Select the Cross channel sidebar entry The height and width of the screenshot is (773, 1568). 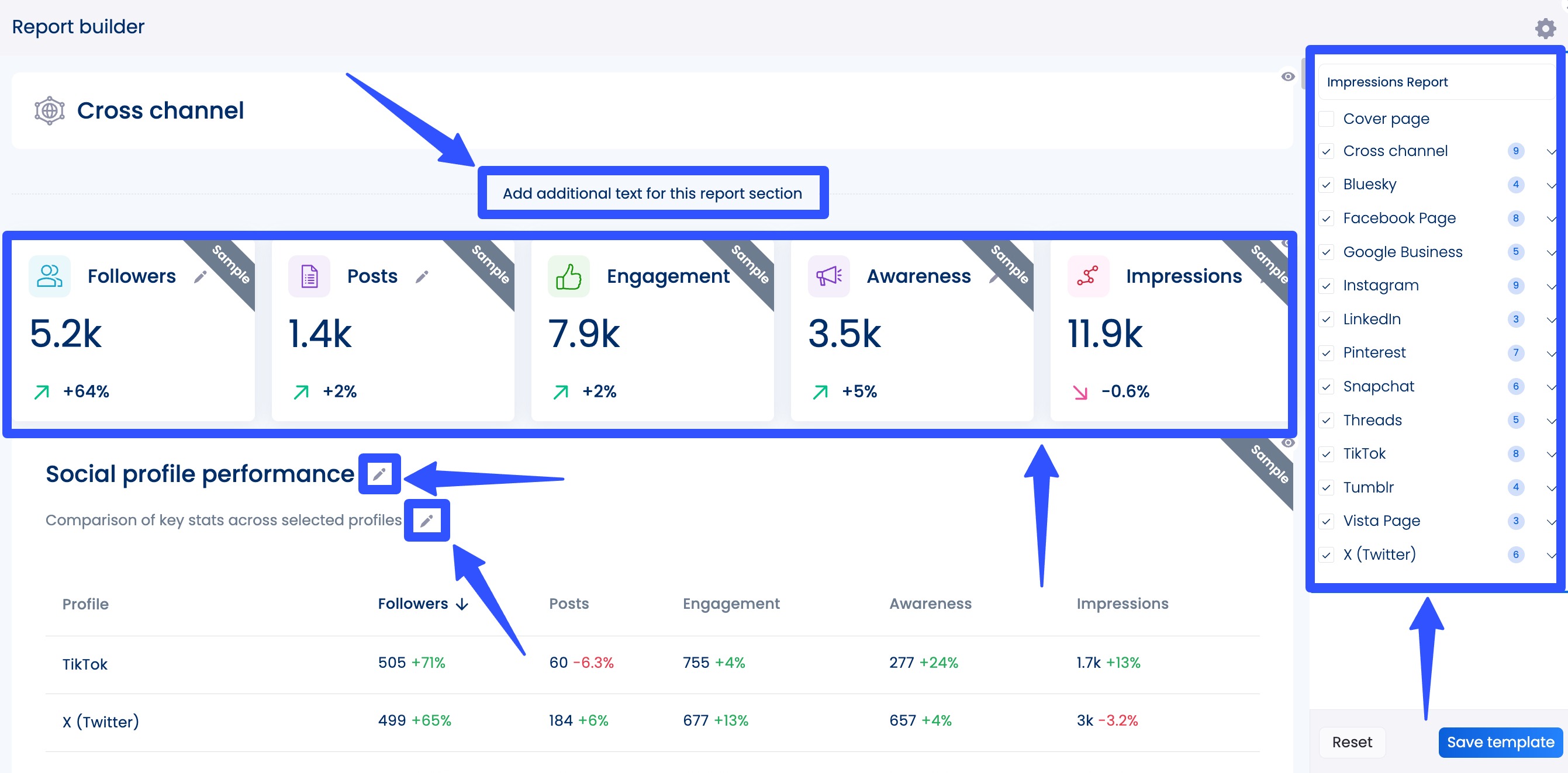pyautogui.click(x=1395, y=151)
